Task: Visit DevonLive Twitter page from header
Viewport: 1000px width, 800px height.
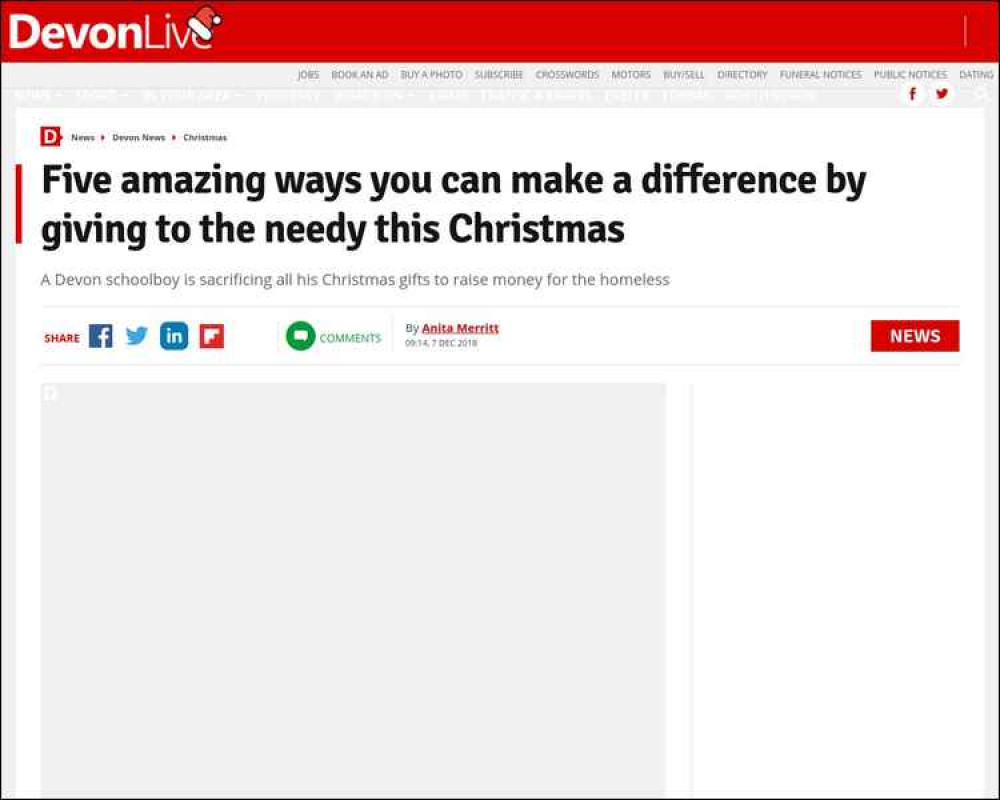Action: coord(941,94)
